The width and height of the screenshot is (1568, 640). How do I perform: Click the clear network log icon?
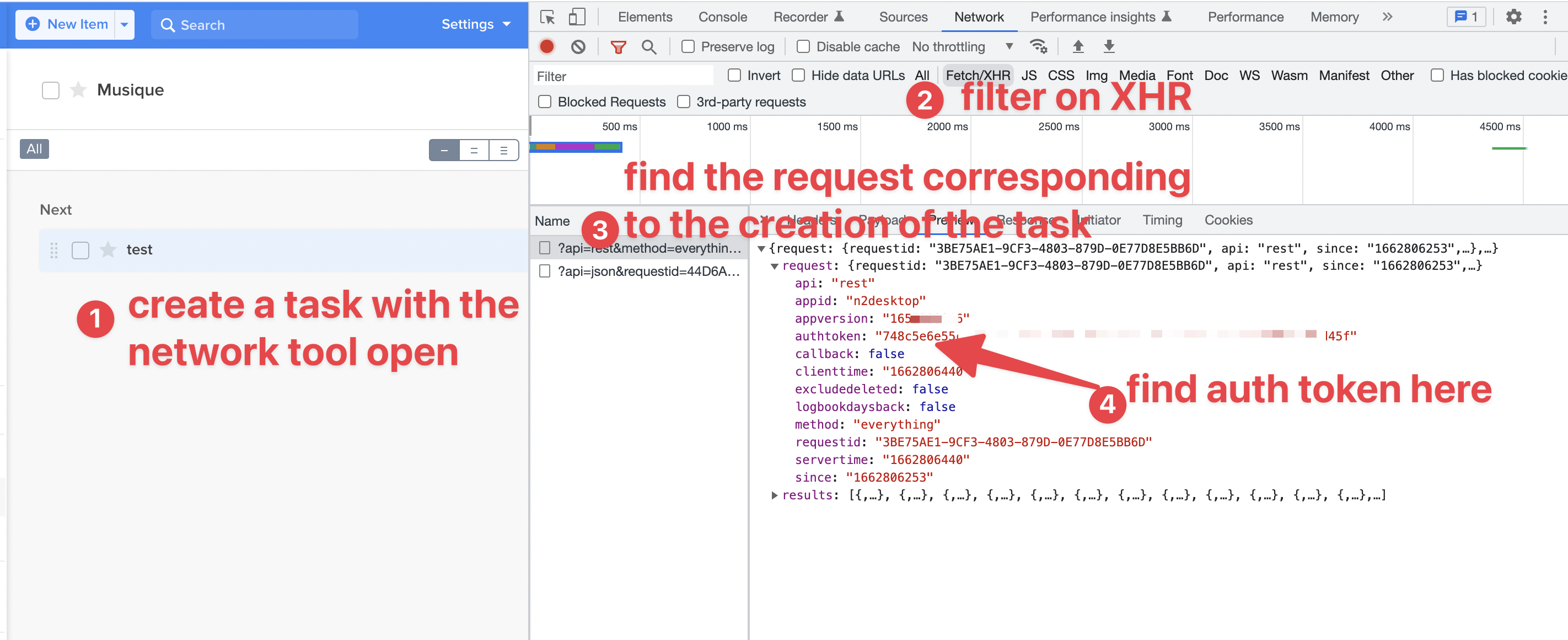pyautogui.click(x=578, y=46)
